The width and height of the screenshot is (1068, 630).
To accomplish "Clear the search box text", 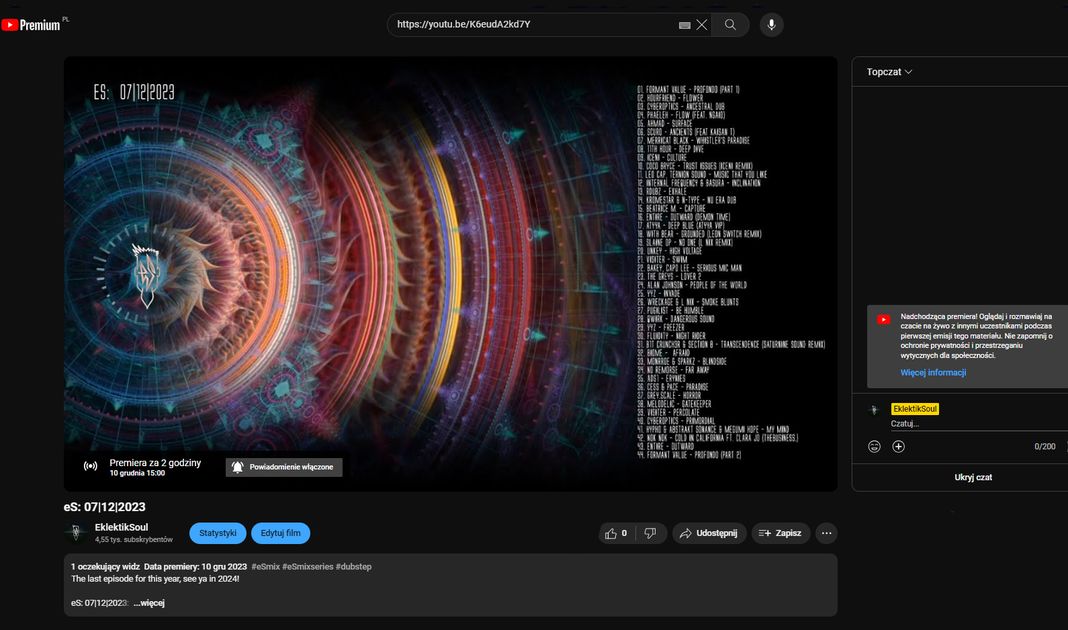I will (x=702, y=25).
